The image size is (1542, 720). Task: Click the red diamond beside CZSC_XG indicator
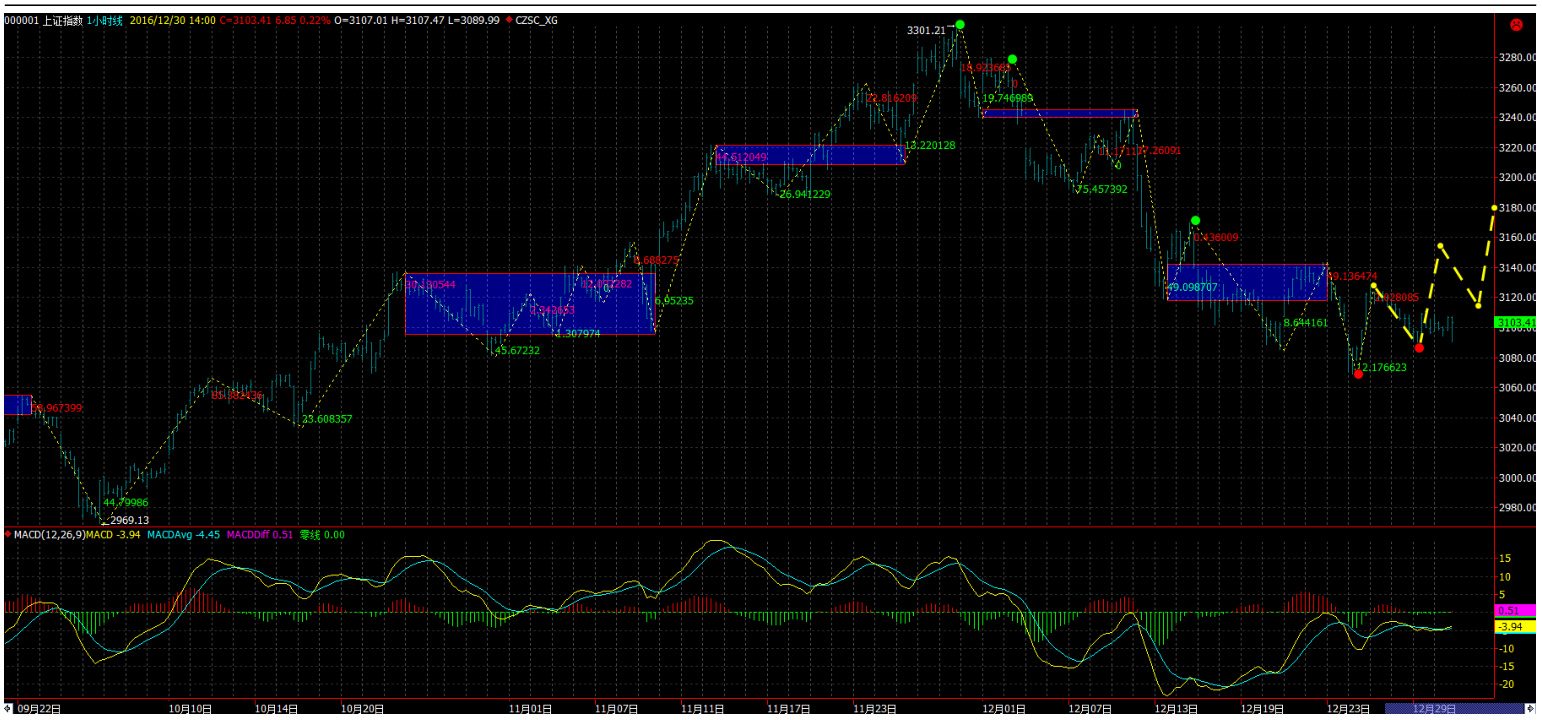[x=508, y=19]
